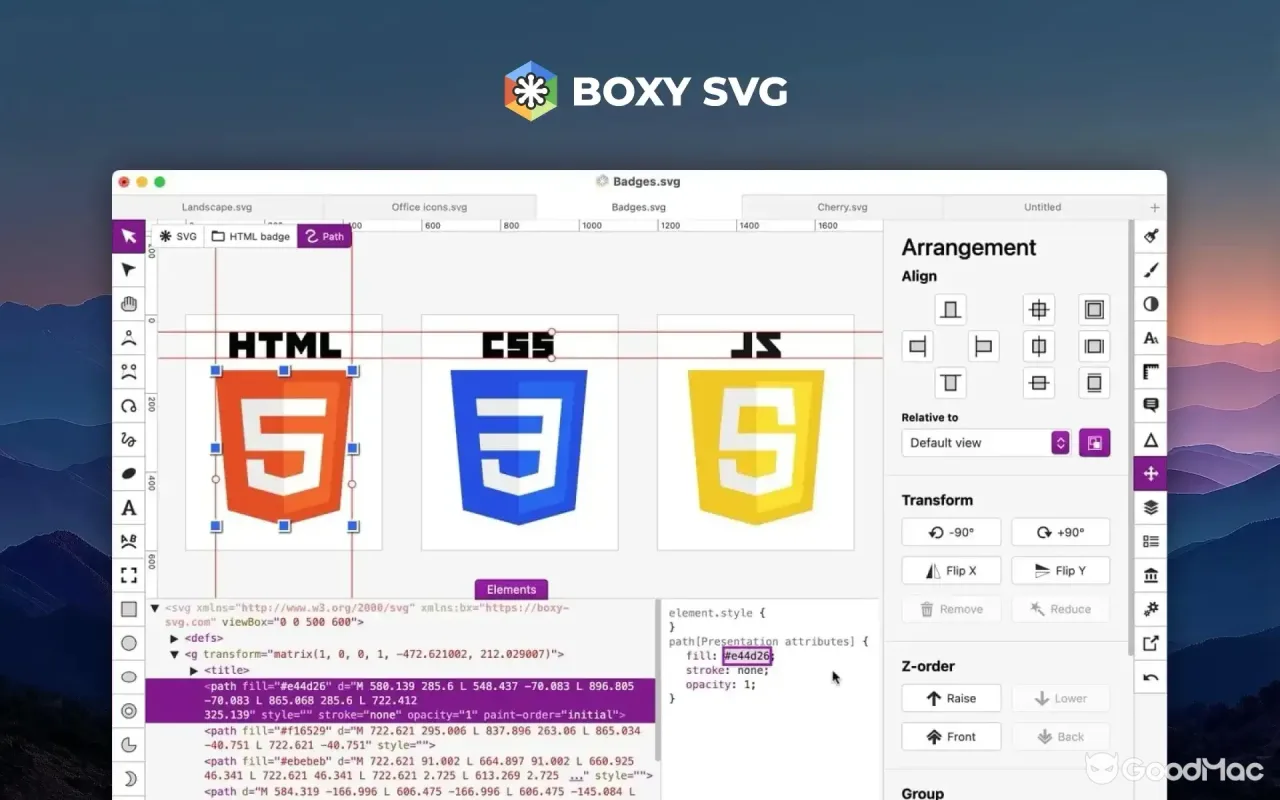Image resolution: width=1280 pixels, height=800 pixels.
Task: Click the #e44d26 fill value field
Action: tap(747, 656)
